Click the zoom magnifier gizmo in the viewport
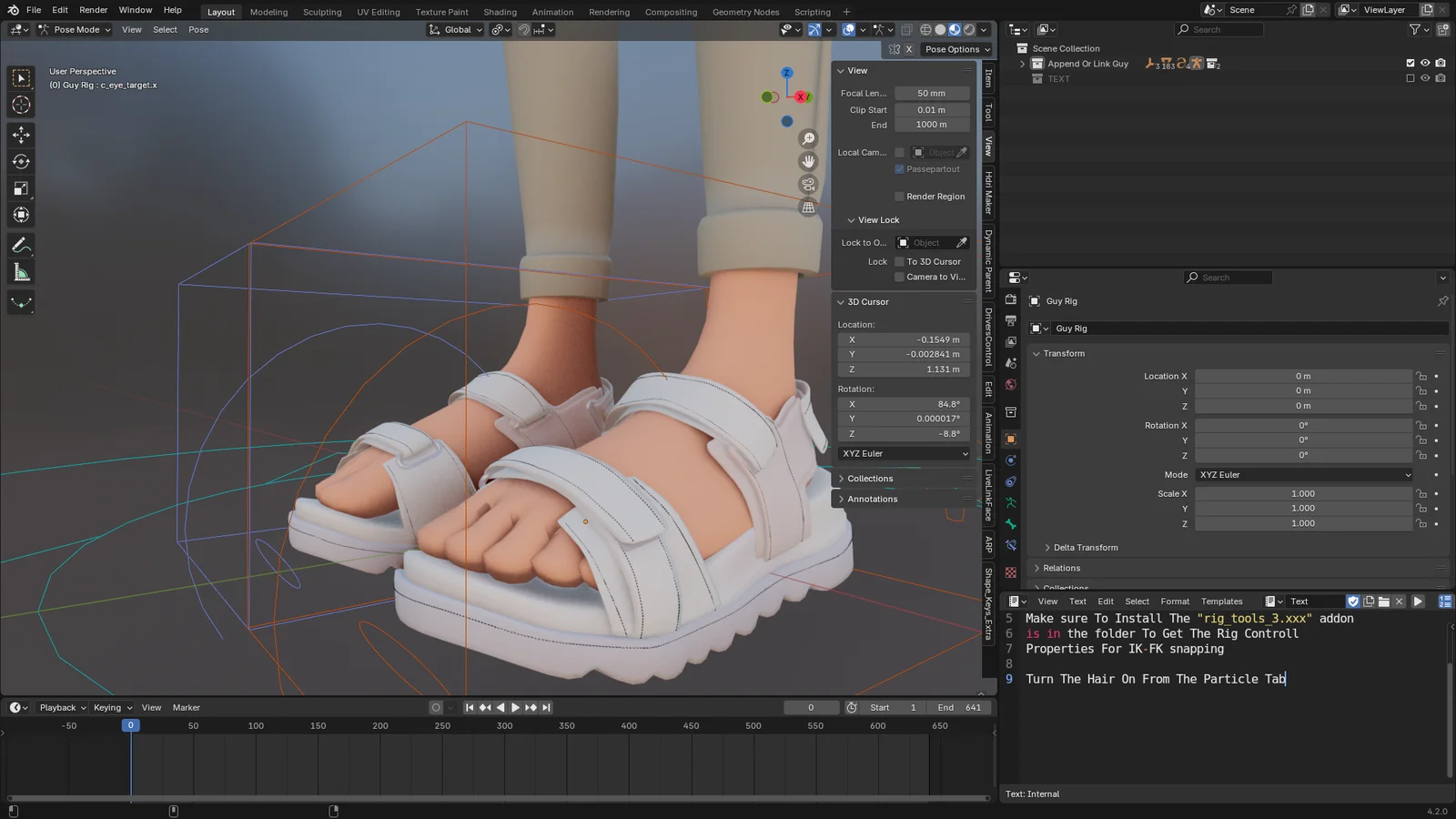Viewport: 1456px width, 819px height. coord(808,138)
